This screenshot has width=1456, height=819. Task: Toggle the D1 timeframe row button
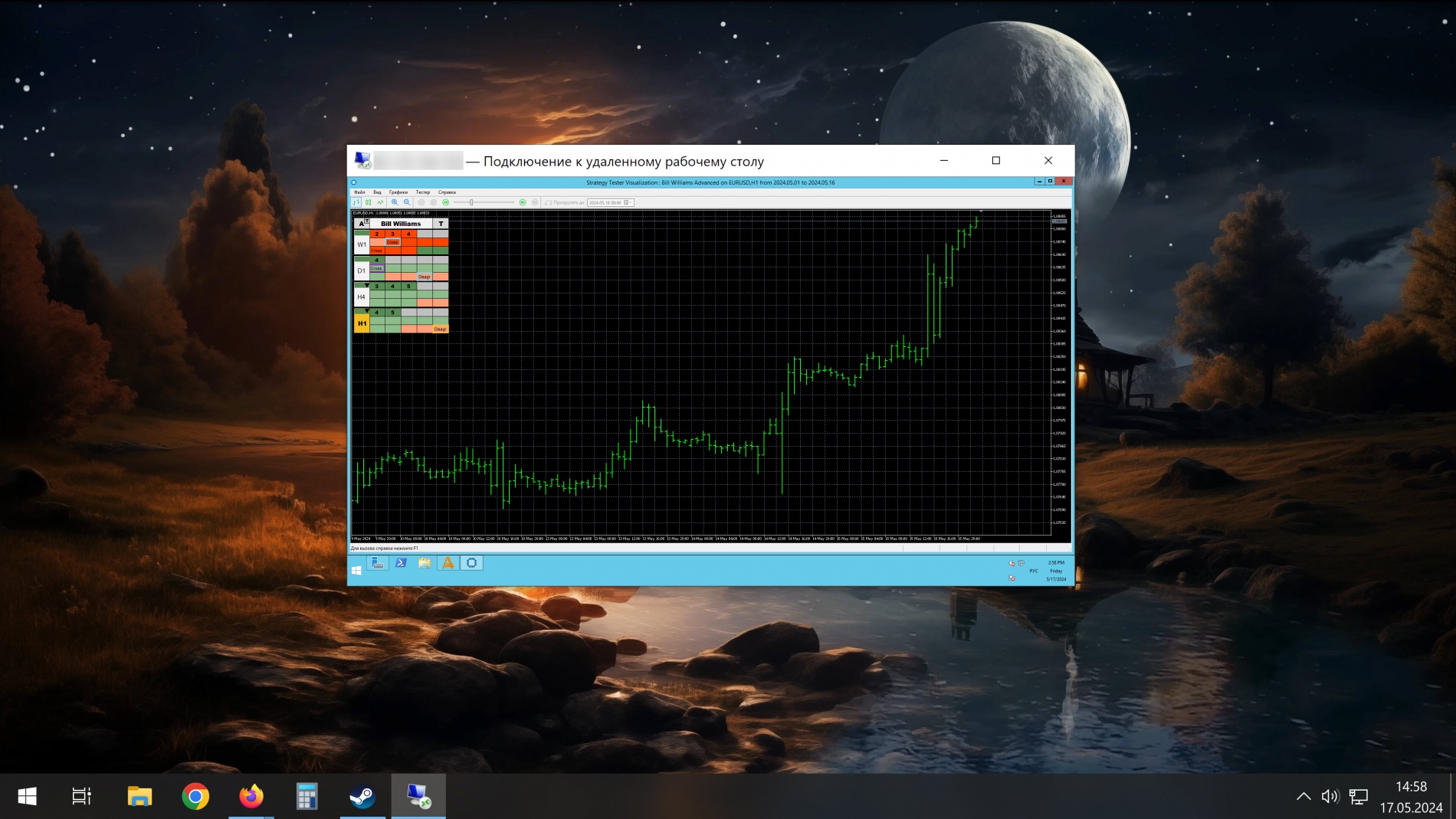(362, 270)
